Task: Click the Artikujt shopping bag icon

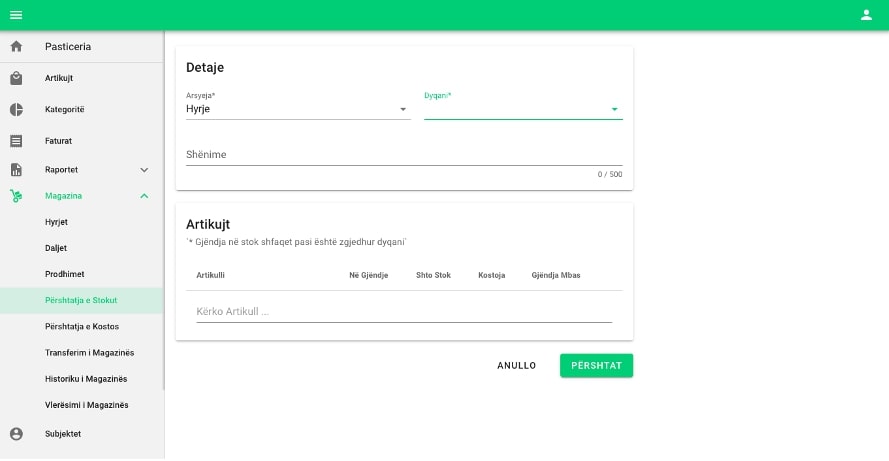Action: [16, 78]
